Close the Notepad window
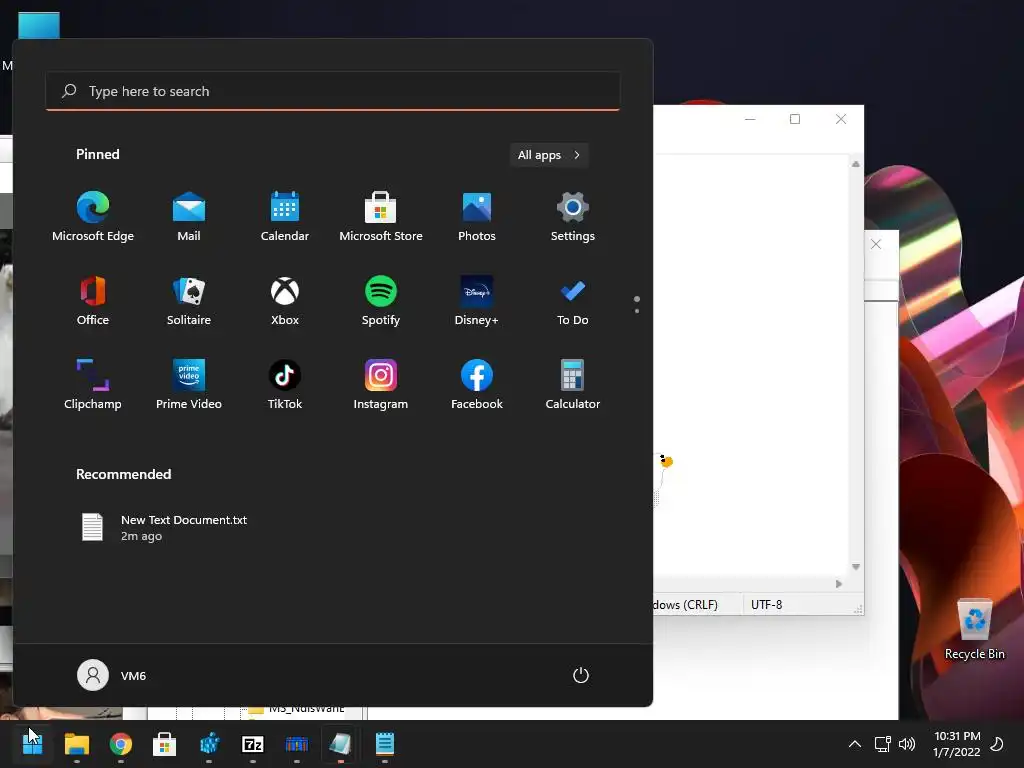The width and height of the screenshot is (1024, 768). tap(841, 119)
